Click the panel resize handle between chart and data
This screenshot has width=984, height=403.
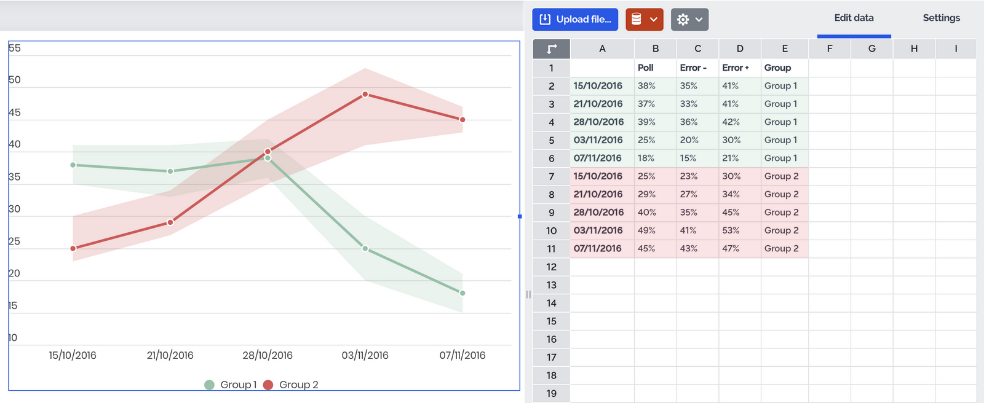pyautogui.click(x=528, y=294)
